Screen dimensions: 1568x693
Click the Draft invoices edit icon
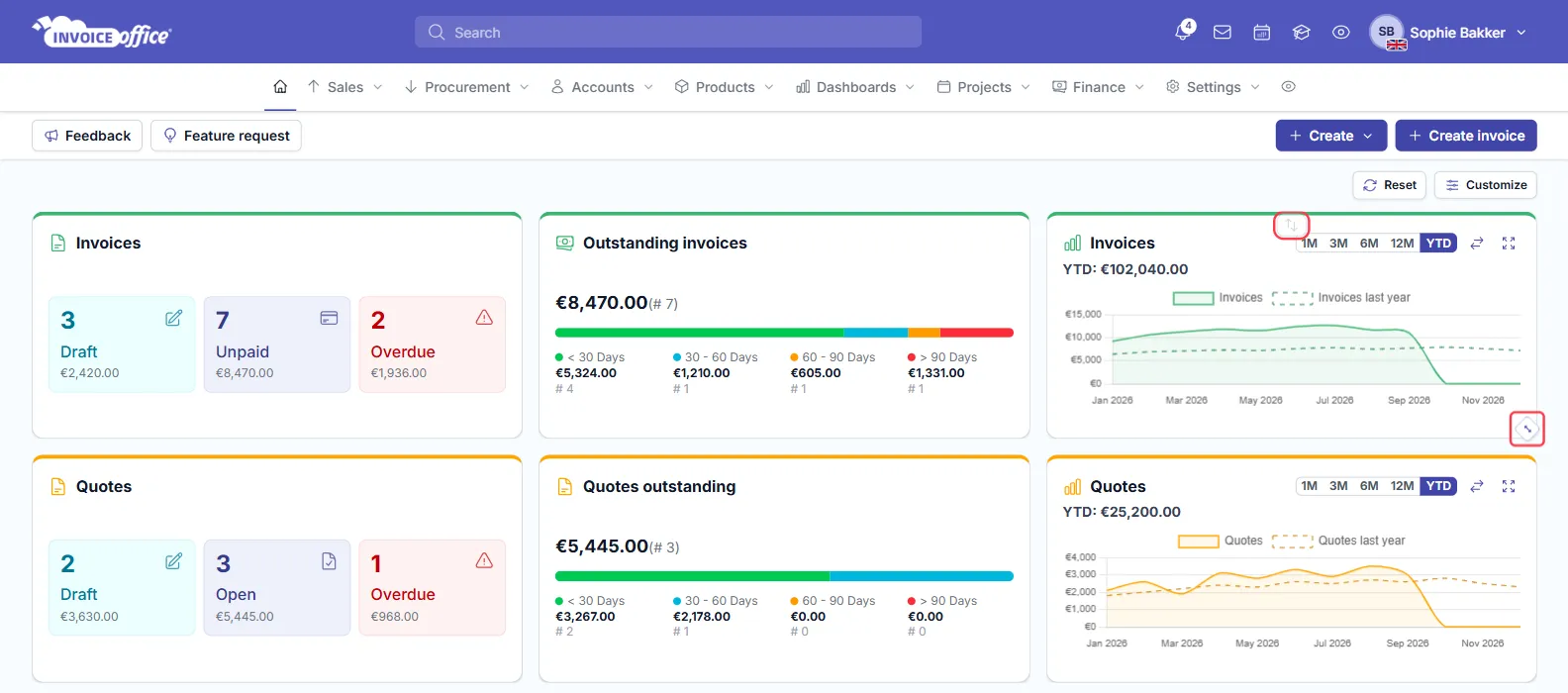(x=173, y=318)
